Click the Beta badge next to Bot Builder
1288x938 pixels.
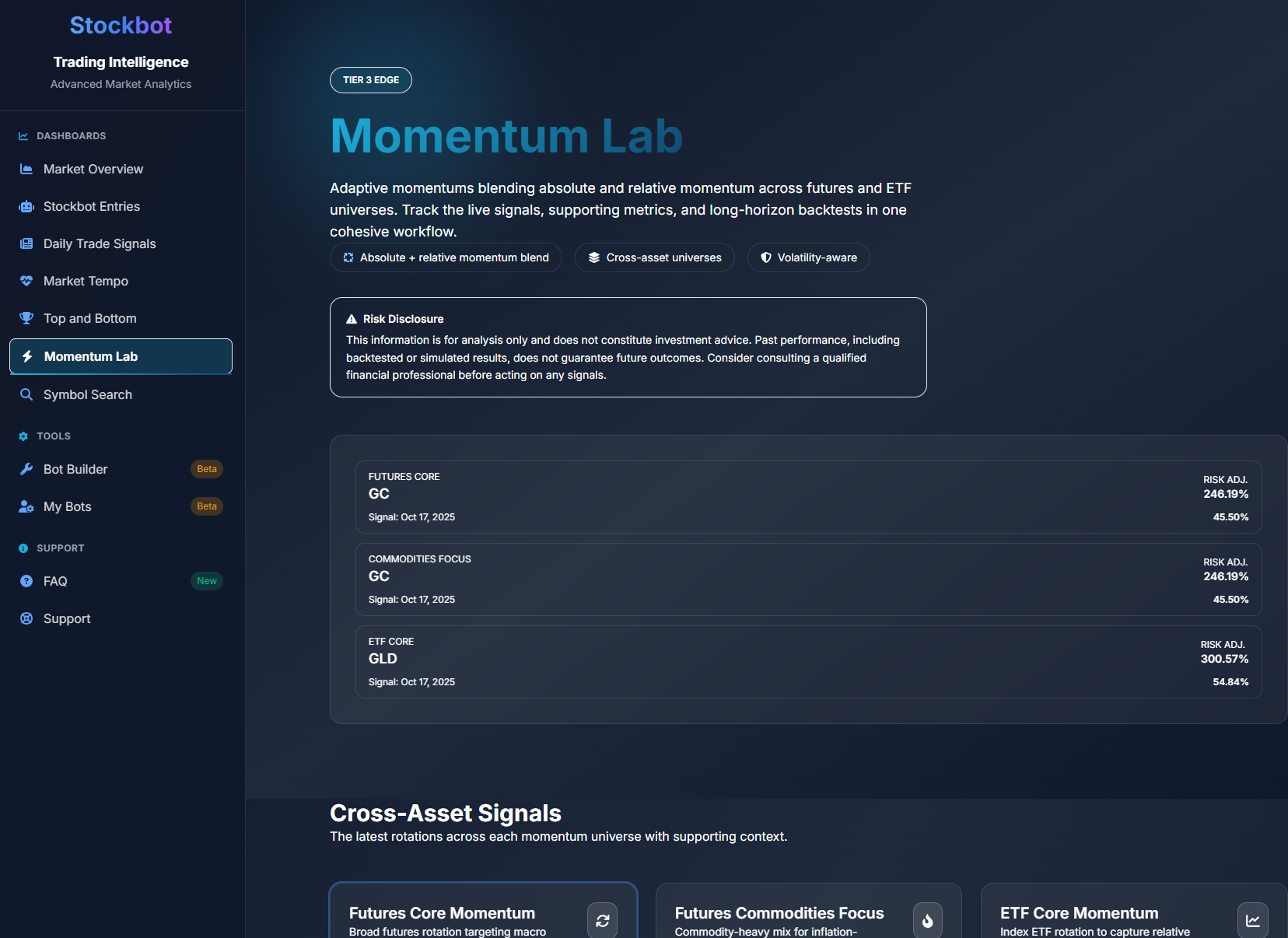click(206, 469)
